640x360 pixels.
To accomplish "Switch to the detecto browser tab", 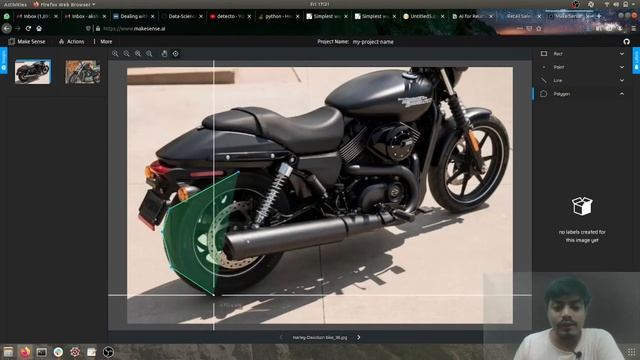I will click(230, 16).
